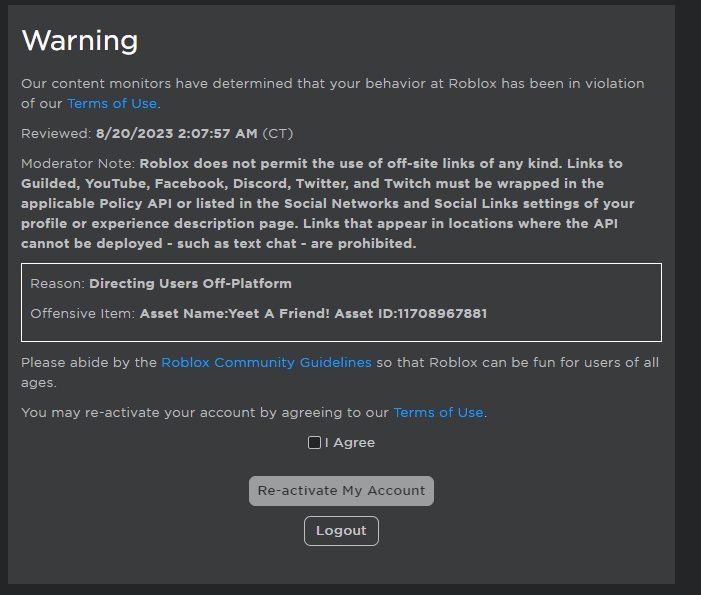Click Asset Name:Yeet A Friend! text
701x595 pixels.
pos(235,313)
